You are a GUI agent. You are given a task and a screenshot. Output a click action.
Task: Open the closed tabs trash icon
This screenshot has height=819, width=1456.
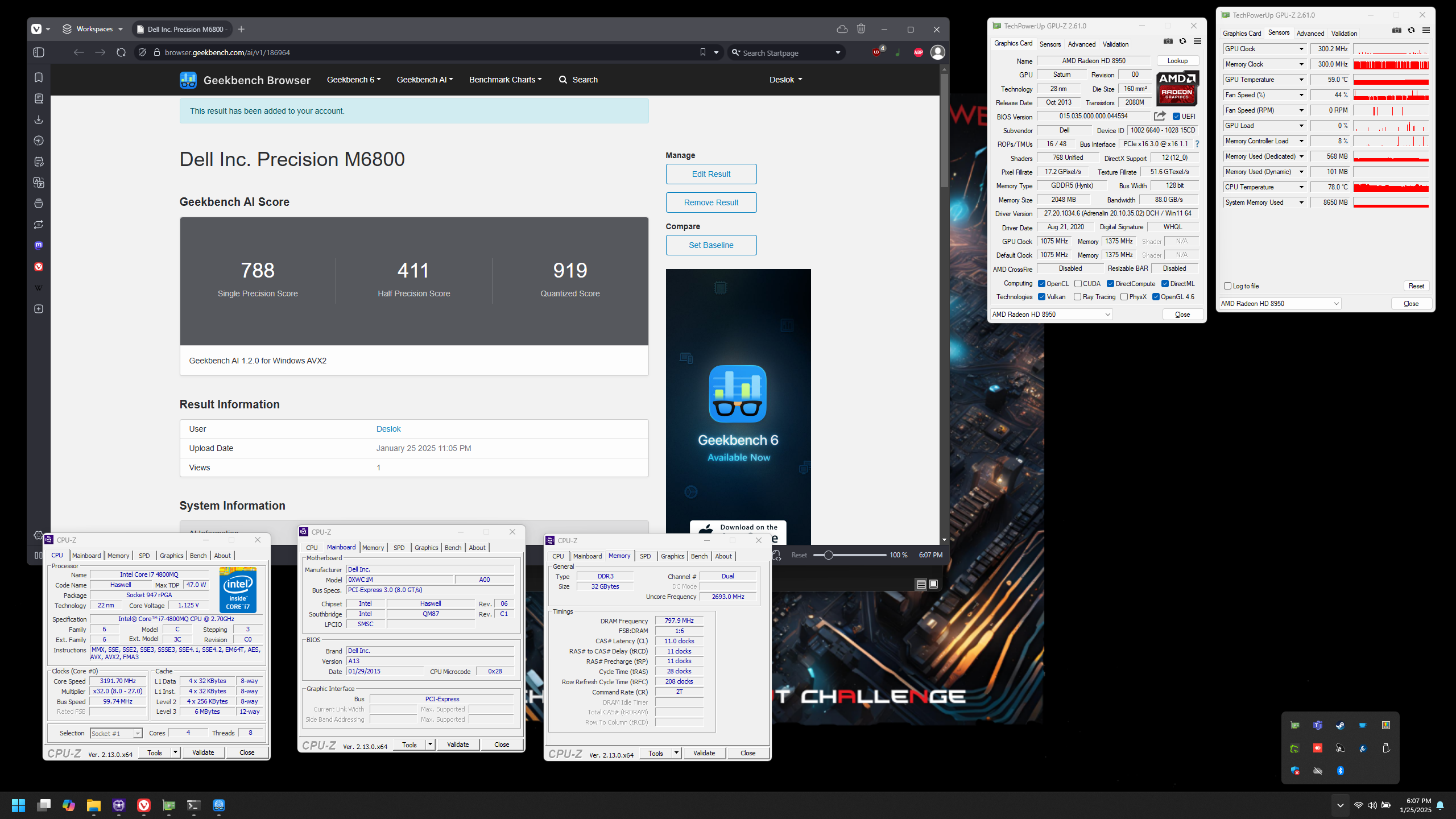pos(861,29)
